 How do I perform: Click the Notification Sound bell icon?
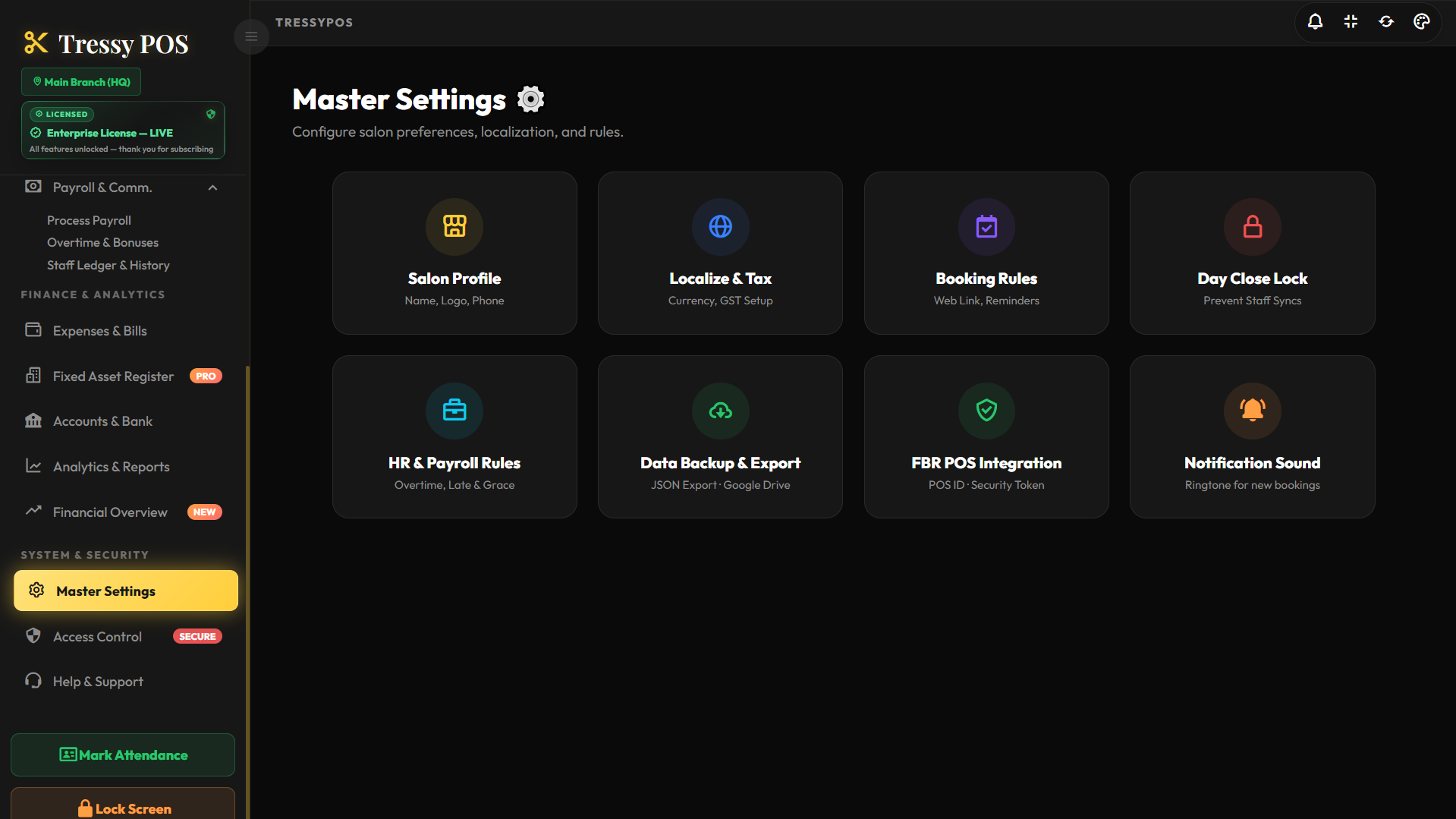[x=1252, y=411]
